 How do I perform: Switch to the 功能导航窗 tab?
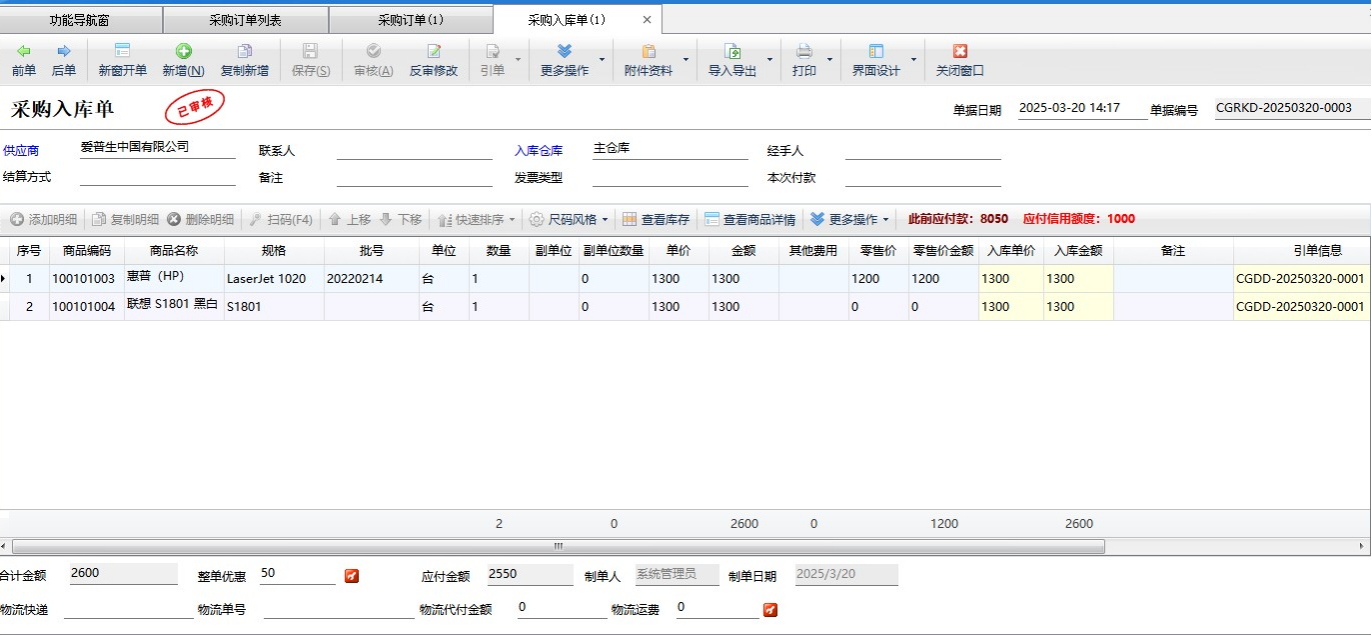(82, 20)
